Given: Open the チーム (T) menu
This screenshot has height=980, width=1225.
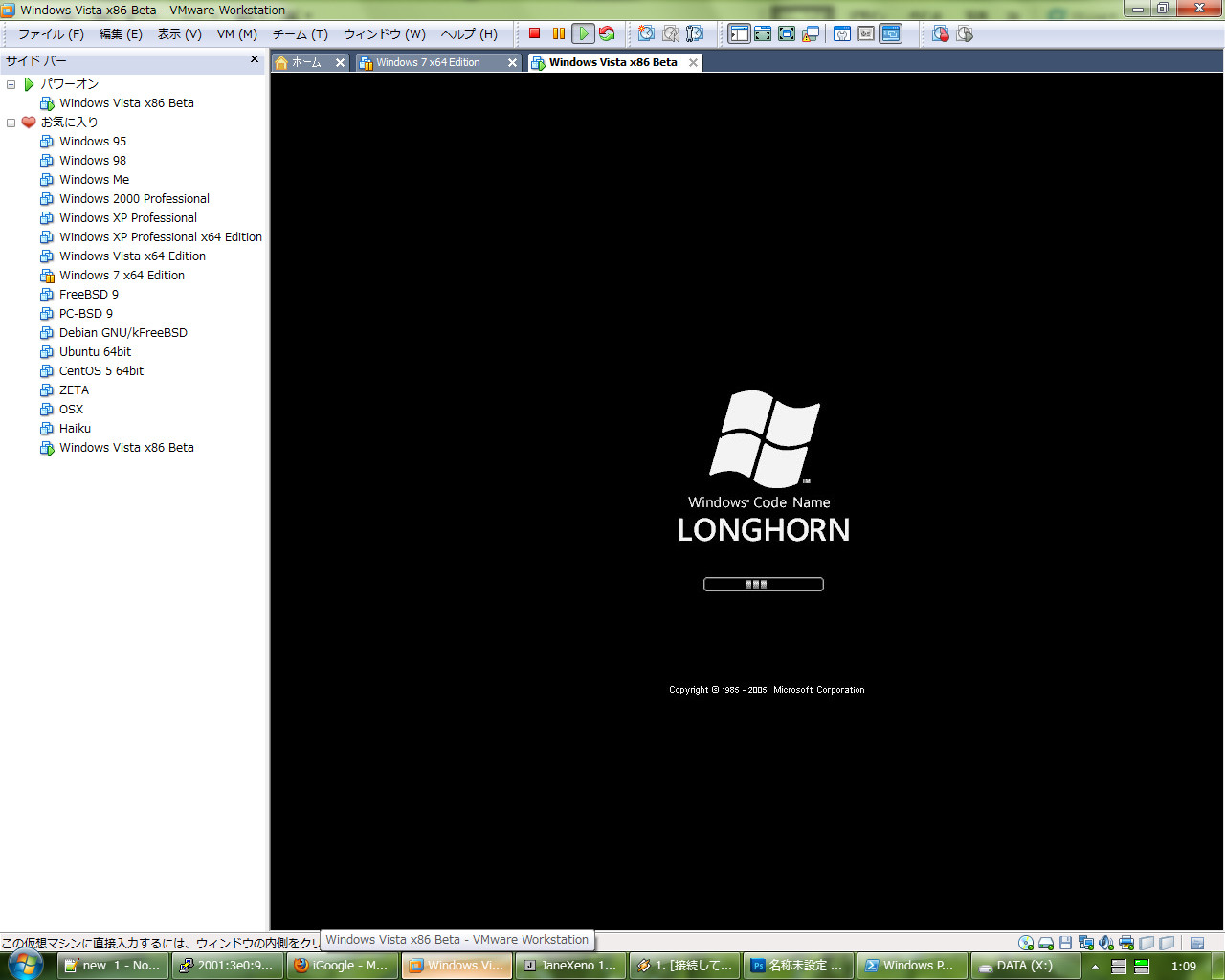Looking at the screenshot, I should tap(301, 33).
